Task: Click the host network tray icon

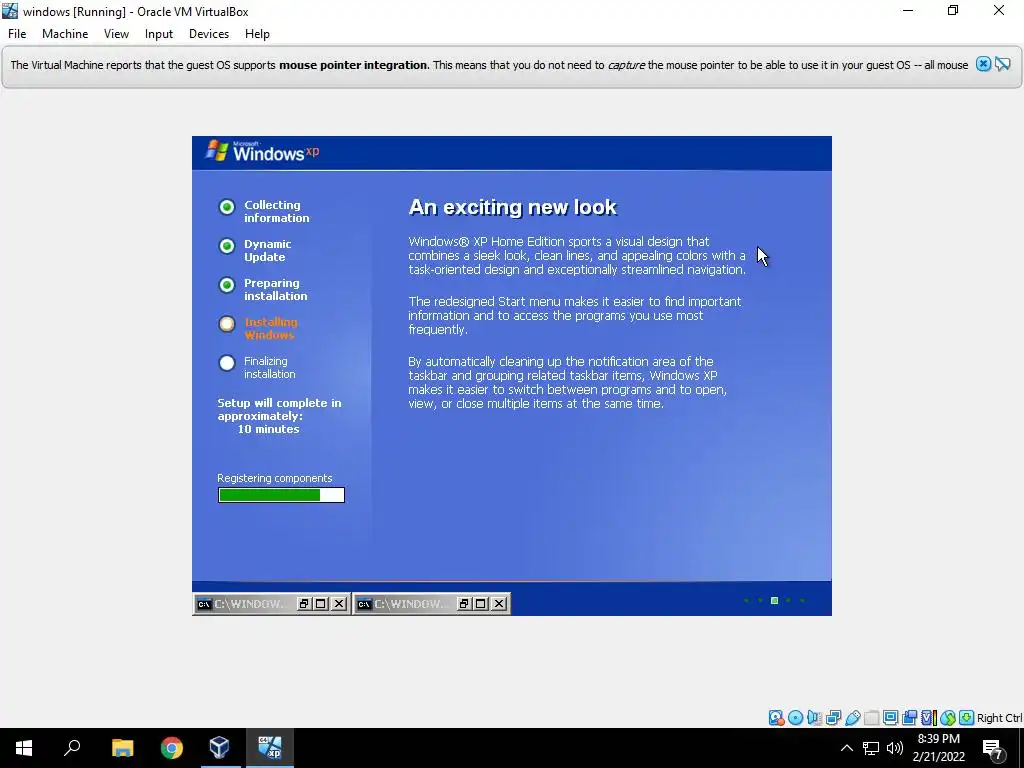Action: click(871, 748)
